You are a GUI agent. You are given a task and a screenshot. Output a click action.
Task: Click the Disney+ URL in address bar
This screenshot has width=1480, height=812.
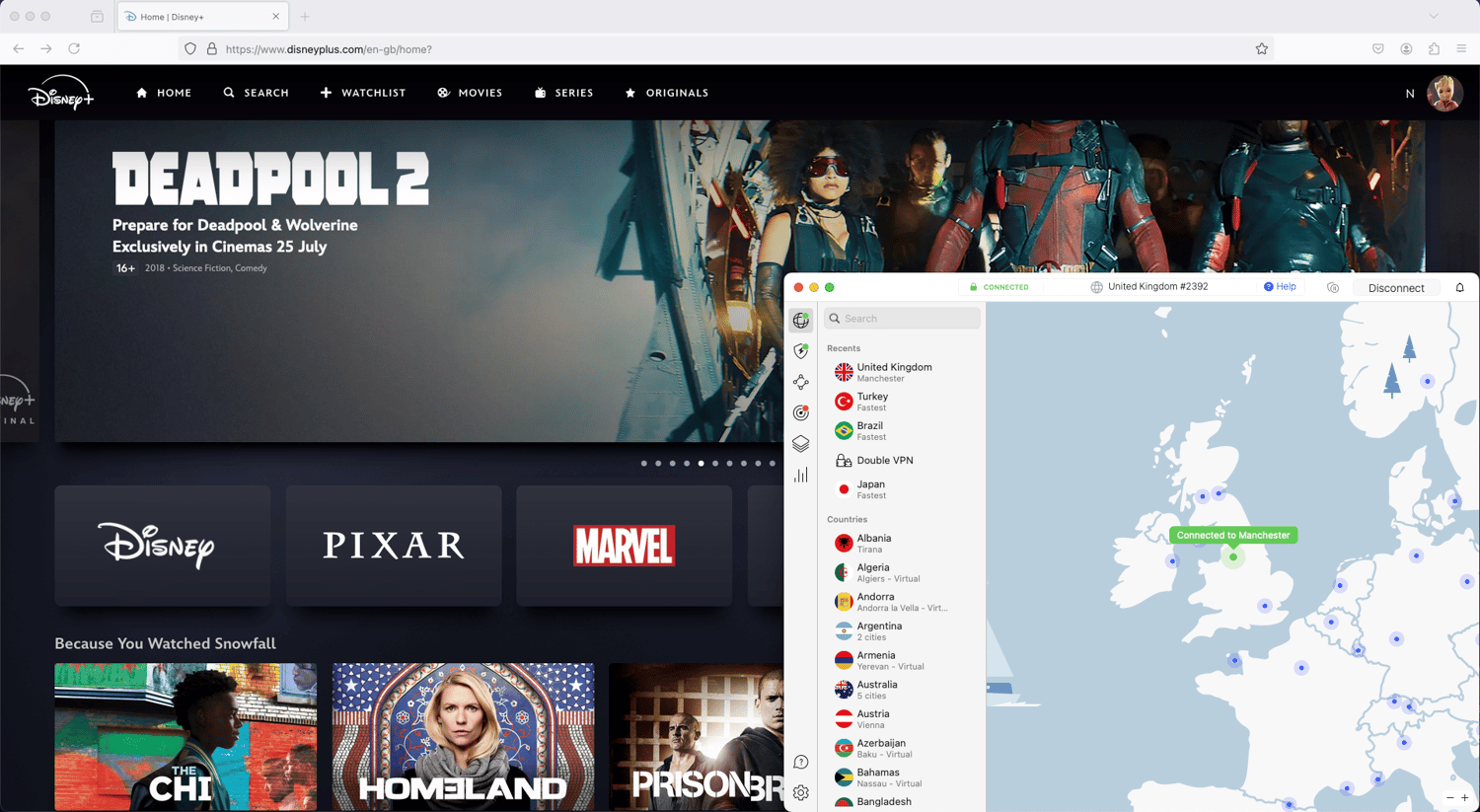pos(329,49)
